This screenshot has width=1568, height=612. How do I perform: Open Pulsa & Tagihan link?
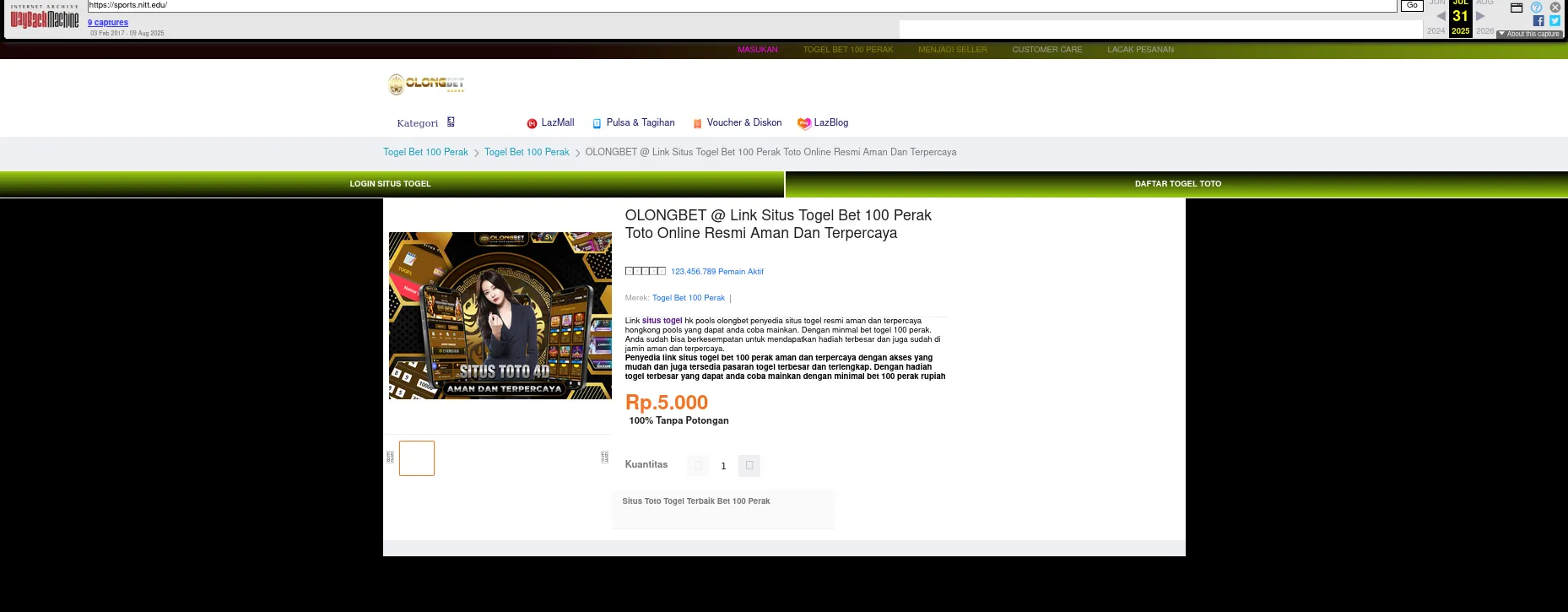(x=641, y=122)
